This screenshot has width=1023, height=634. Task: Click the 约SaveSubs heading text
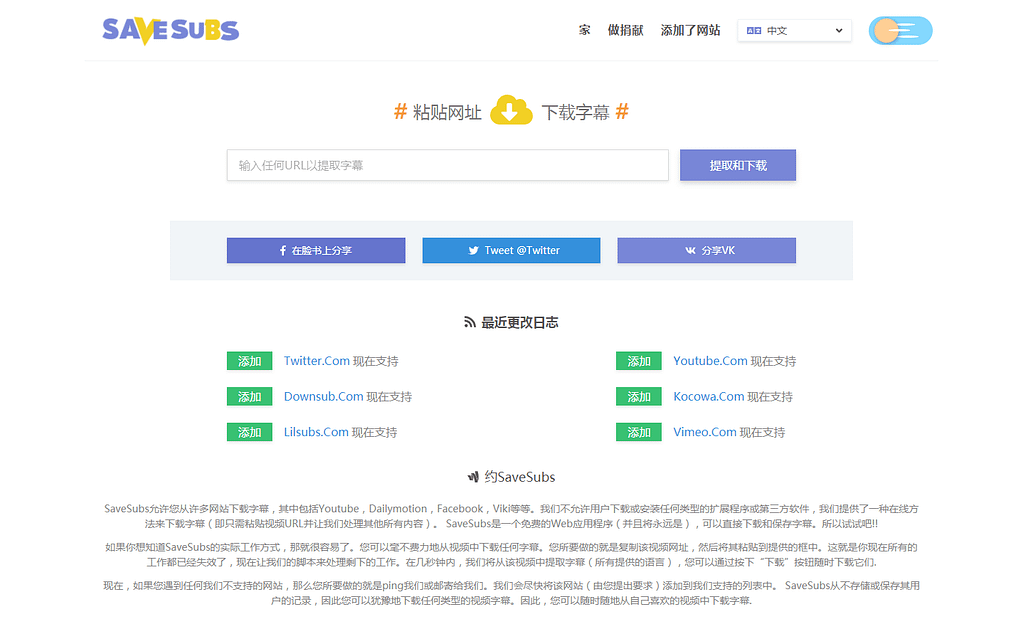tap(520, 477)
